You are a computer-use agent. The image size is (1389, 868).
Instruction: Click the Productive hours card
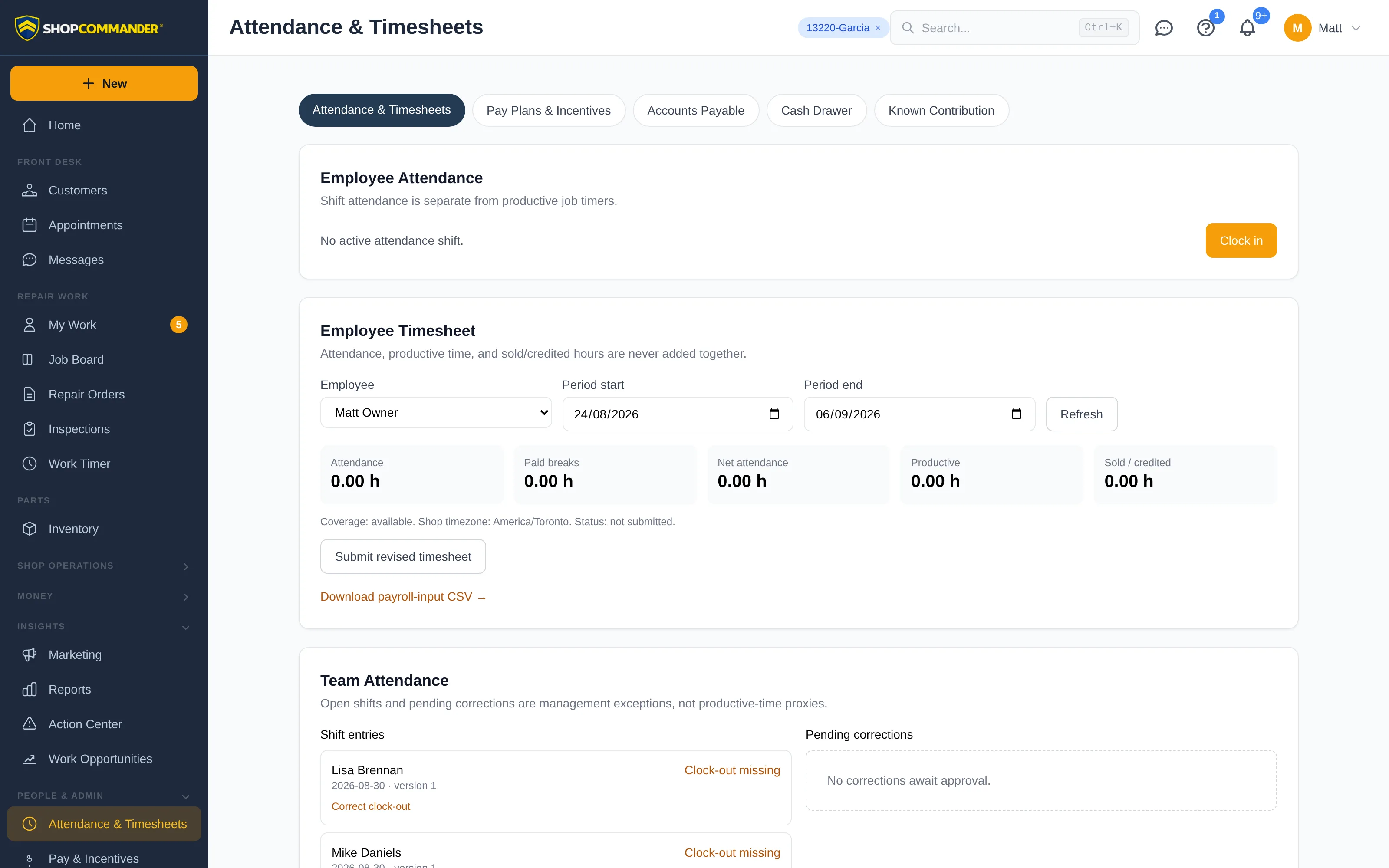coord(991,475)
